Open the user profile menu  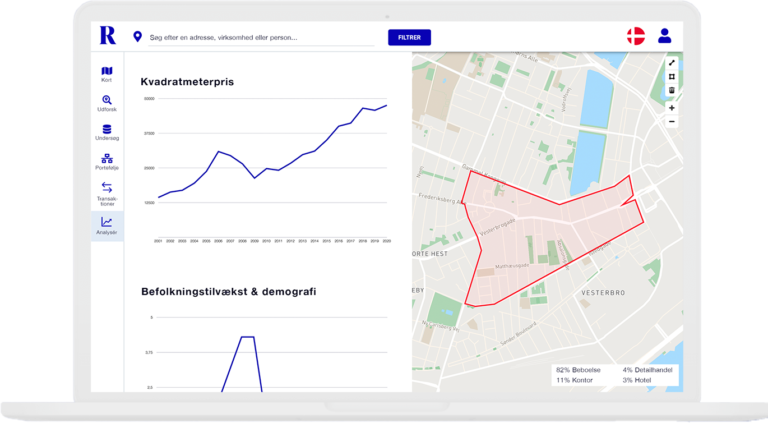664,37
